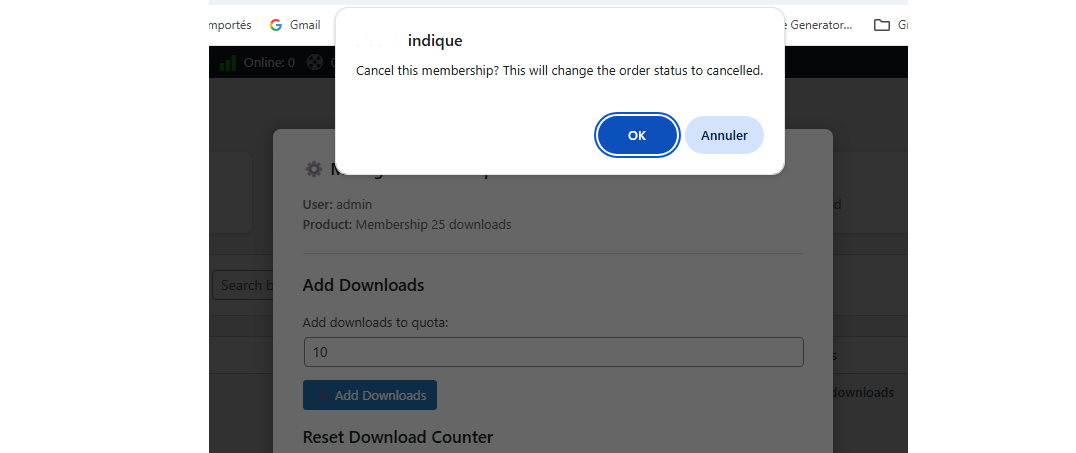1076x453 pixels.
Task: Click the green signal bars icon
Action: tap(228, 62)
